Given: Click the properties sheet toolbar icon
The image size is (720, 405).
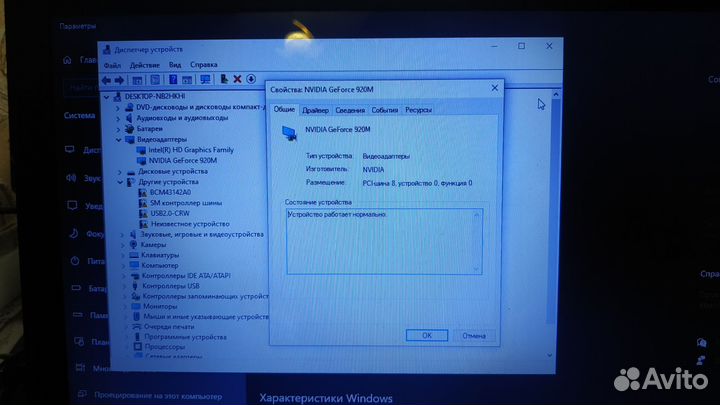Looking at the screenshot, I should 155,80.
